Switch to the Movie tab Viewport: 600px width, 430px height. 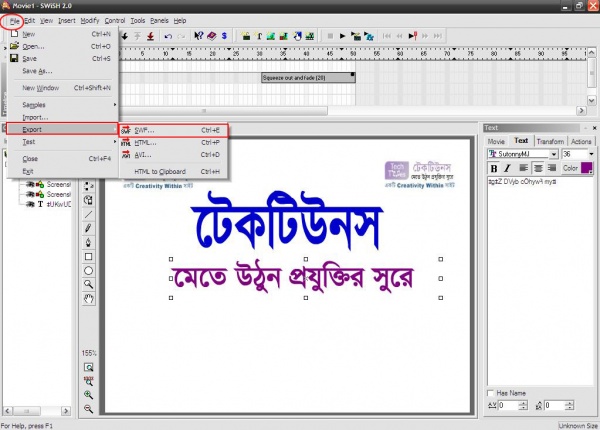[496, 142]
